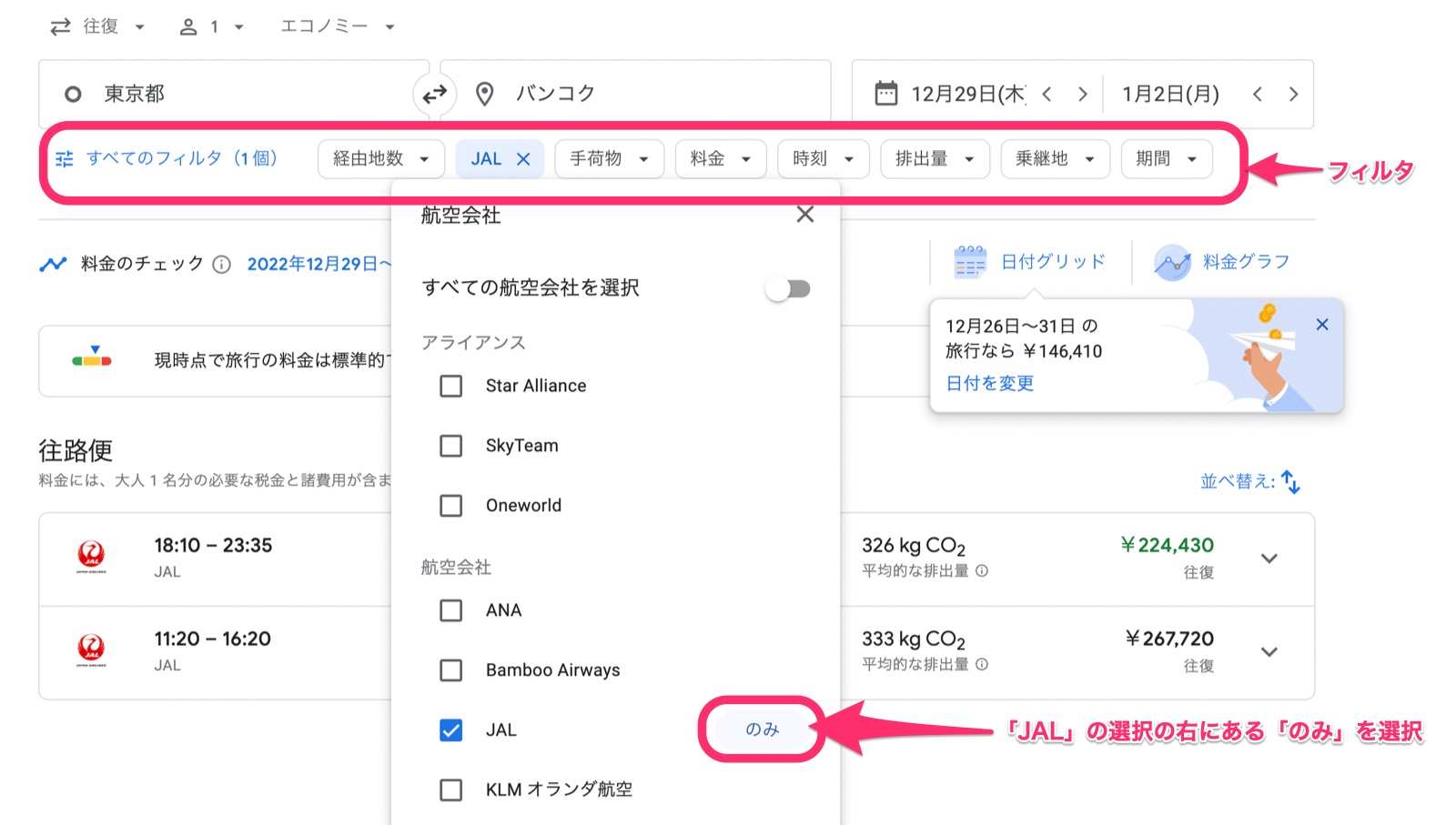The image size is (1456, 825).
Task: Open passenger count dropdown showing 1
Action: click(213, 27)
